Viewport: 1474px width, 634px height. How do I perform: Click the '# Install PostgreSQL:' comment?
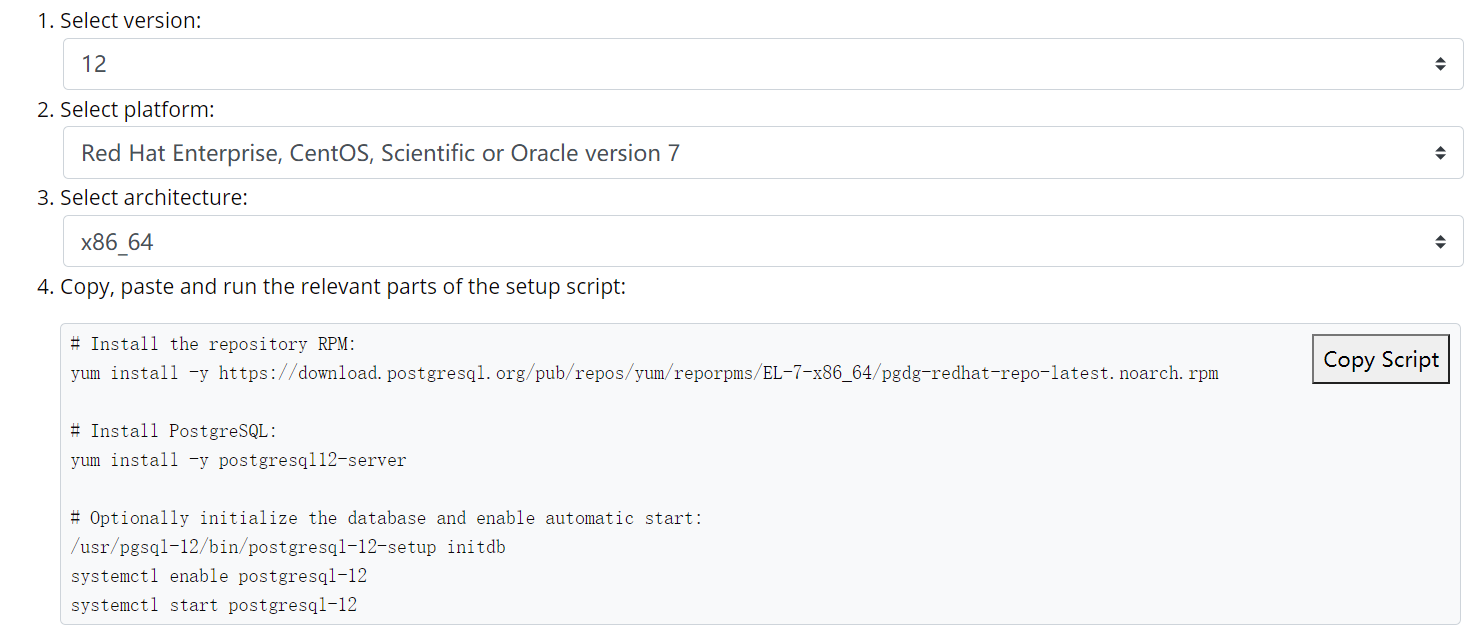173,431
